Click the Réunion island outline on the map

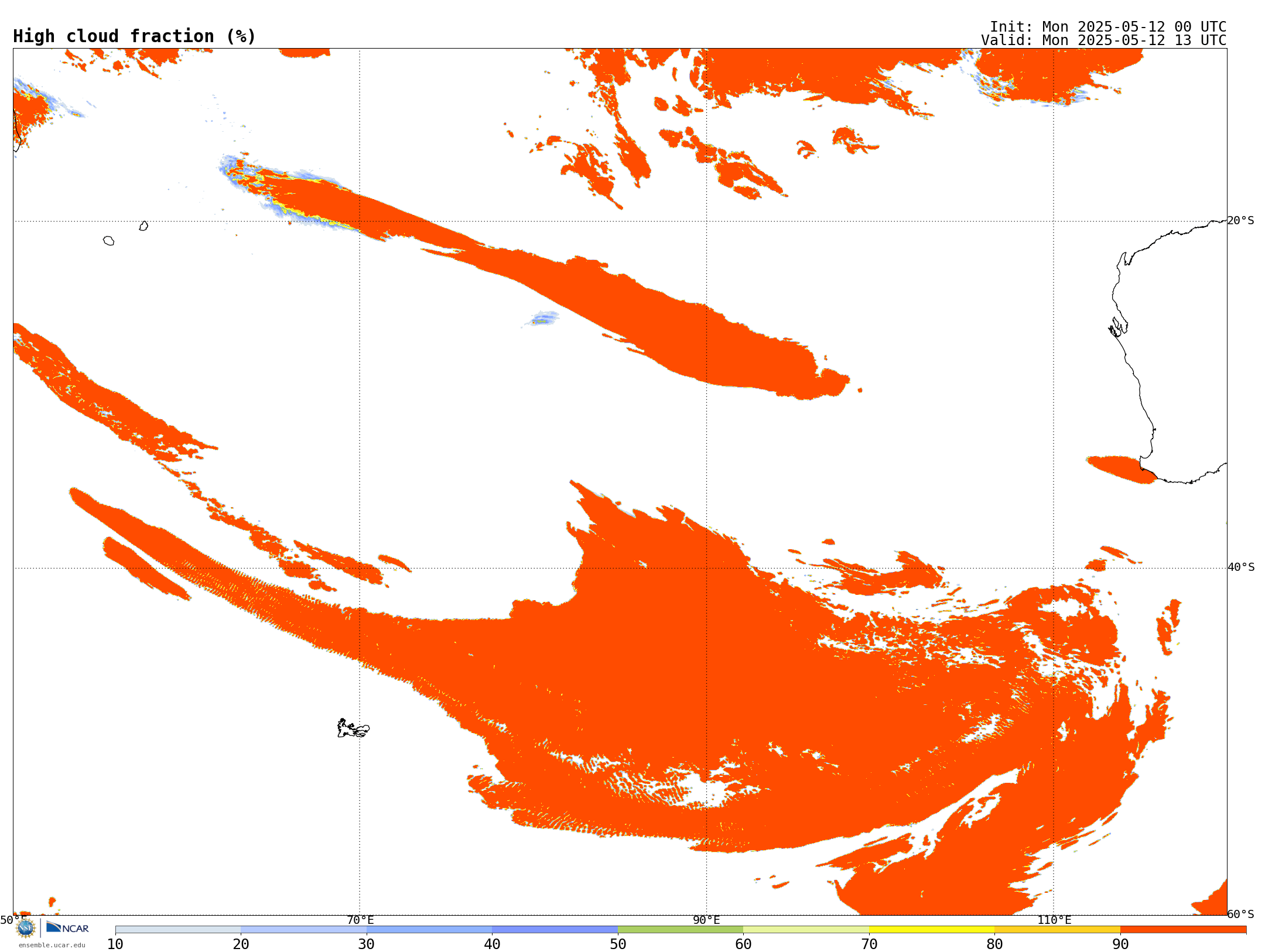tap(108, 241)
